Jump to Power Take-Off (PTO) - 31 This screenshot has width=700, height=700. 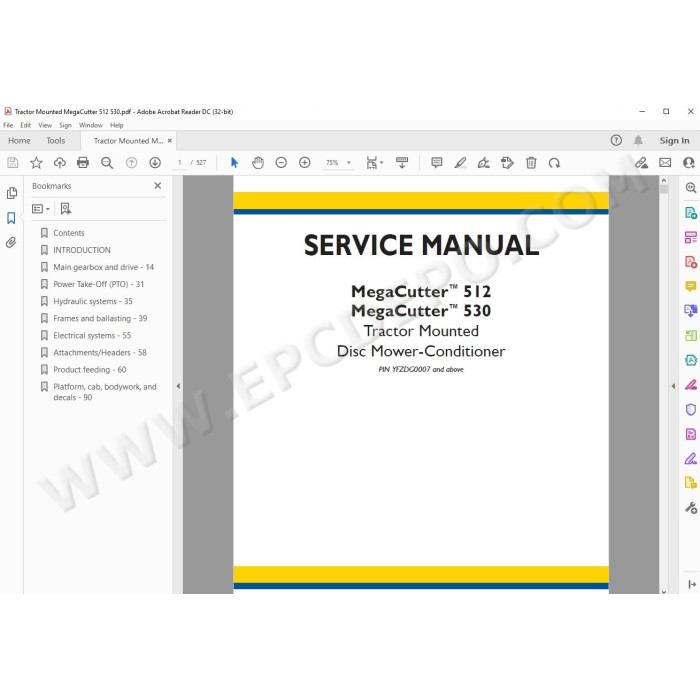[99, 284]
